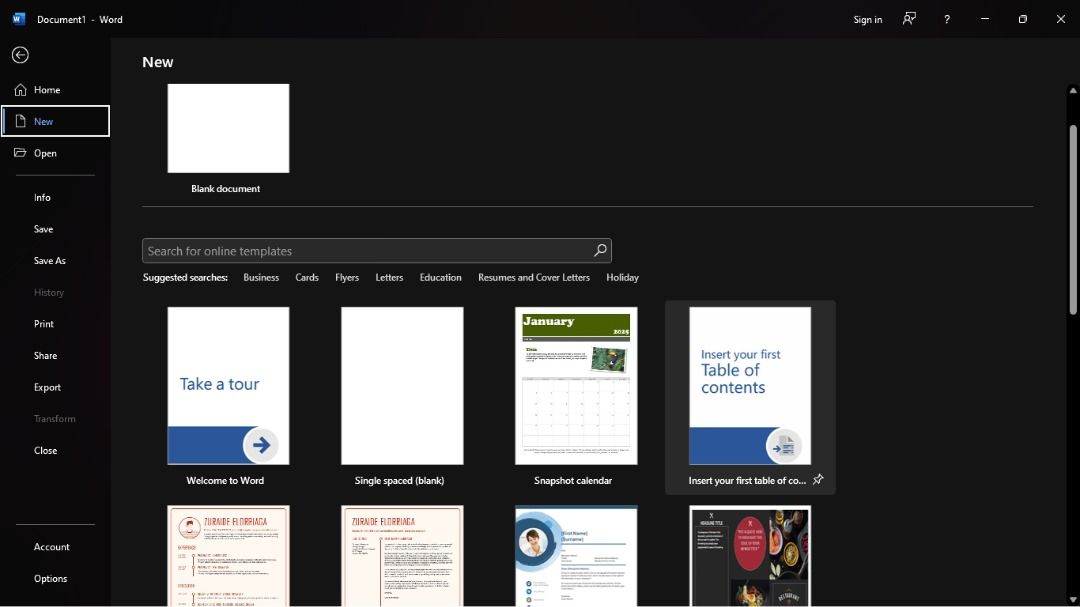Select the Zuraide Florriaga cover letter template
Viewport: 1080px width, 607px height.
(402, 556)
